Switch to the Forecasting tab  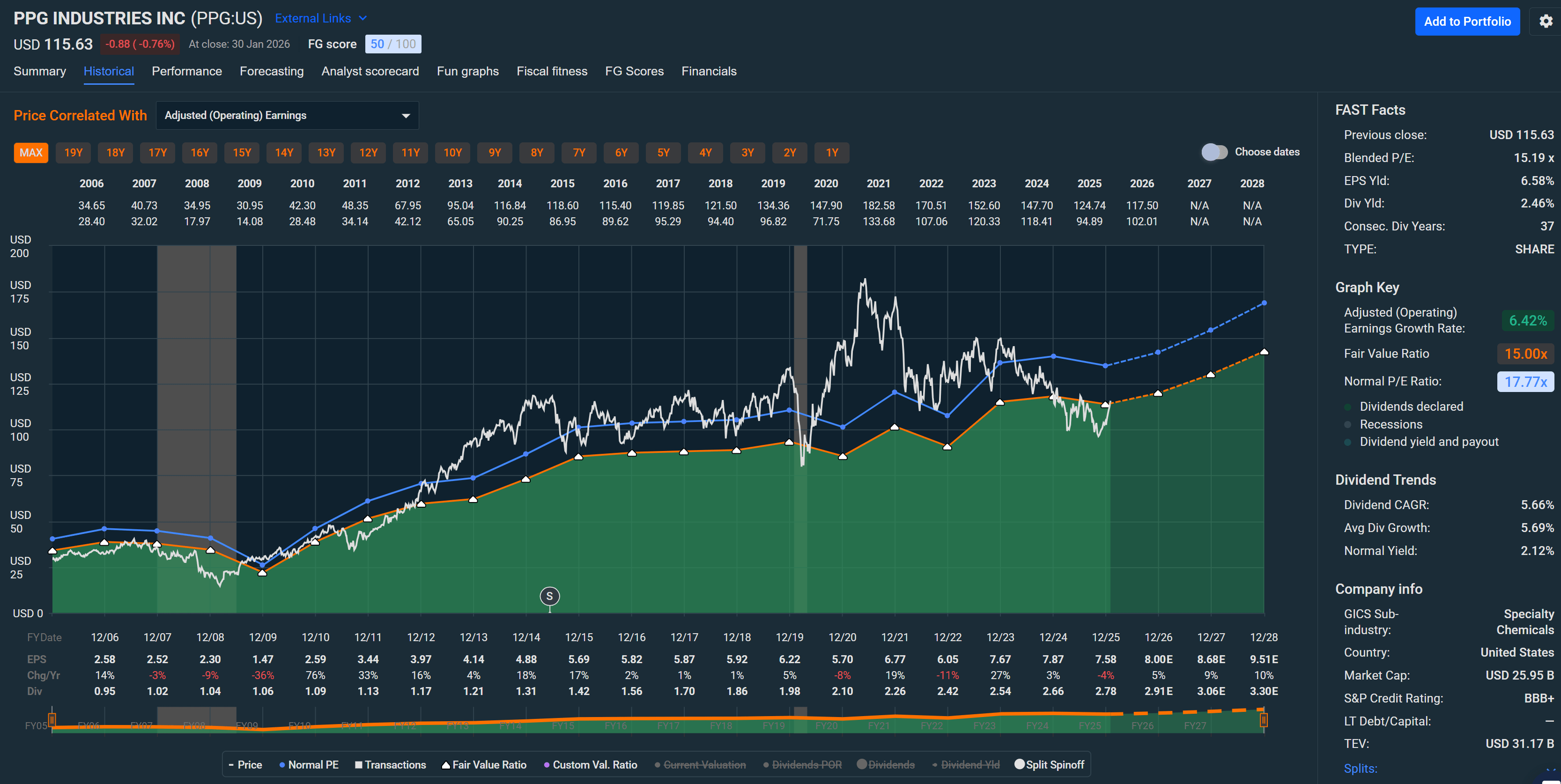pos(272,71)
